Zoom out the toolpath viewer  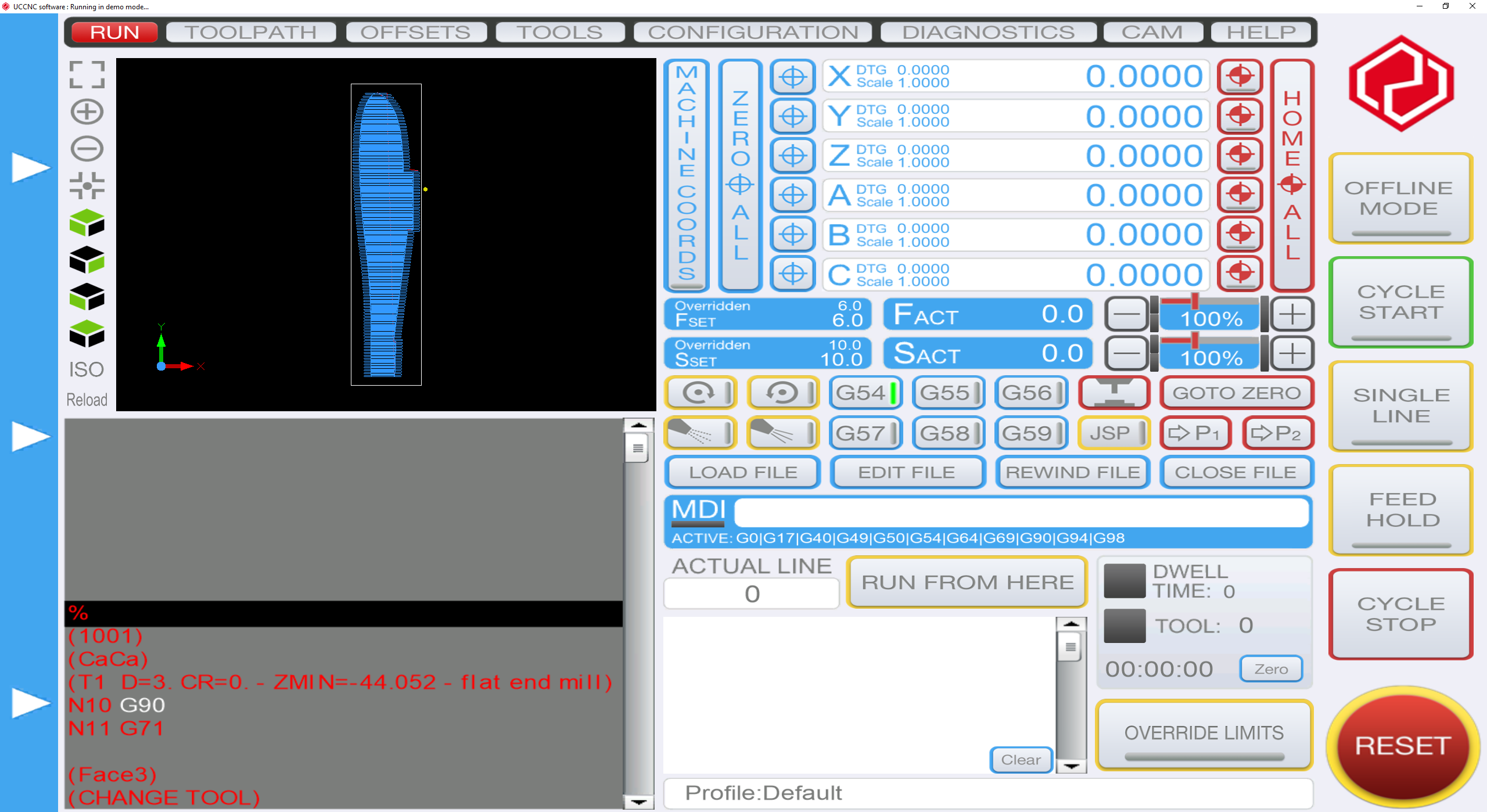[87, 149]
